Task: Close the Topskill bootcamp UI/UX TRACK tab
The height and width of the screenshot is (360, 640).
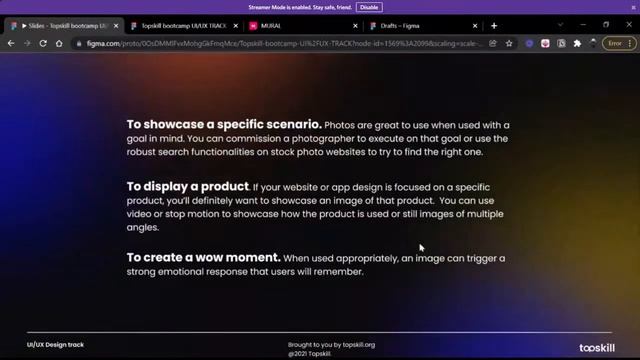Action: pyautogui.click(x=236, y=26)
